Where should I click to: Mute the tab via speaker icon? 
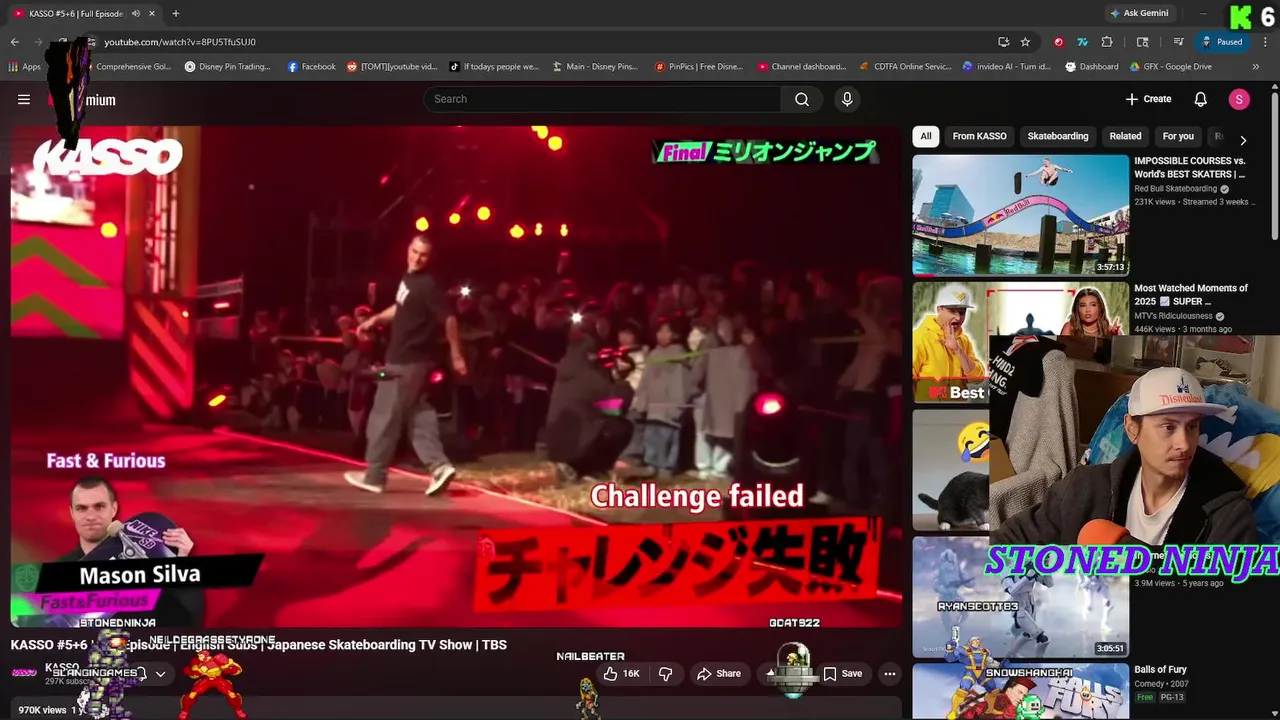(135, 14)
